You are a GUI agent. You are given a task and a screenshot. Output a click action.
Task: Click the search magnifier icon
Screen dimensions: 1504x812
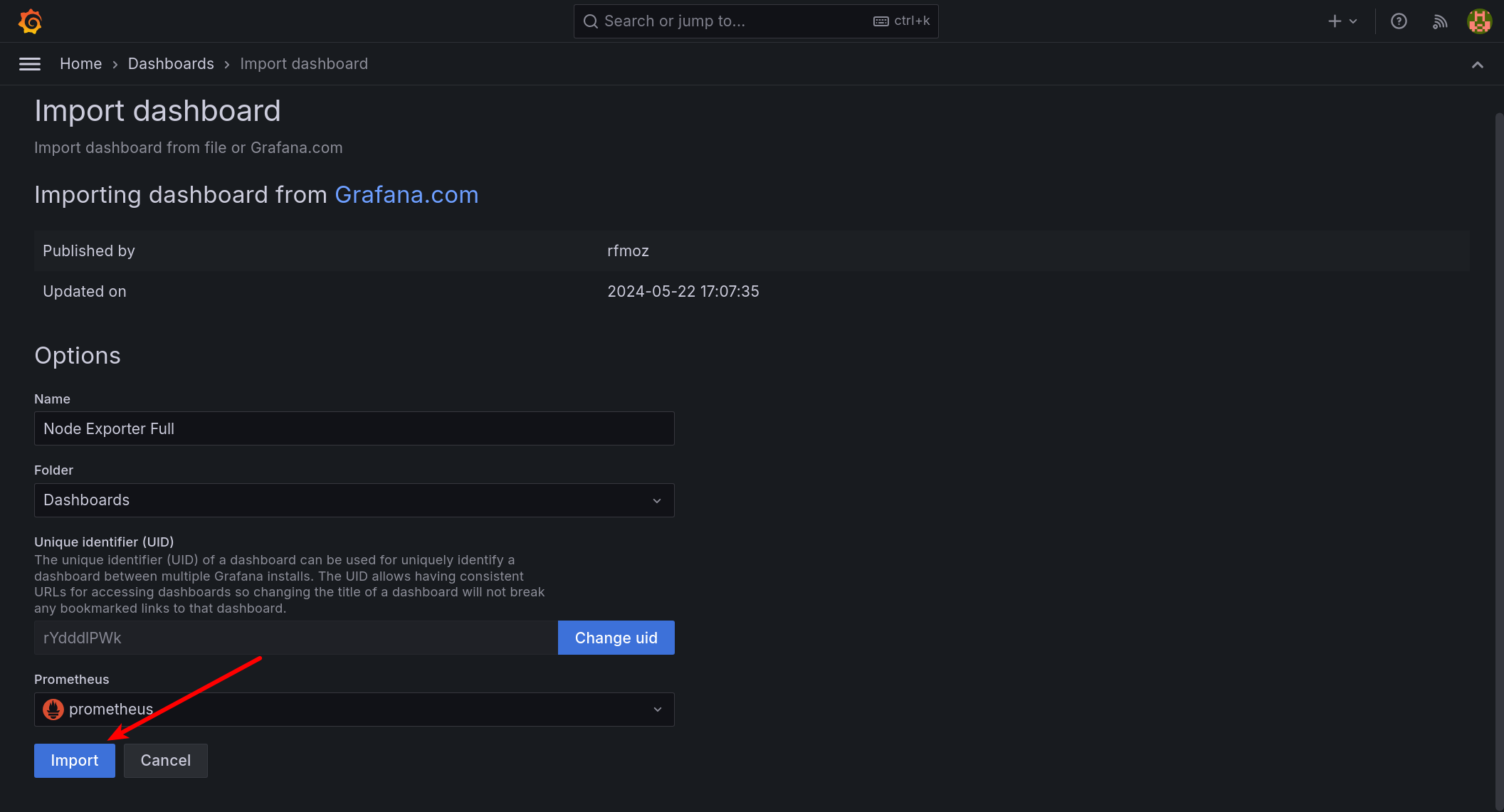591,21
